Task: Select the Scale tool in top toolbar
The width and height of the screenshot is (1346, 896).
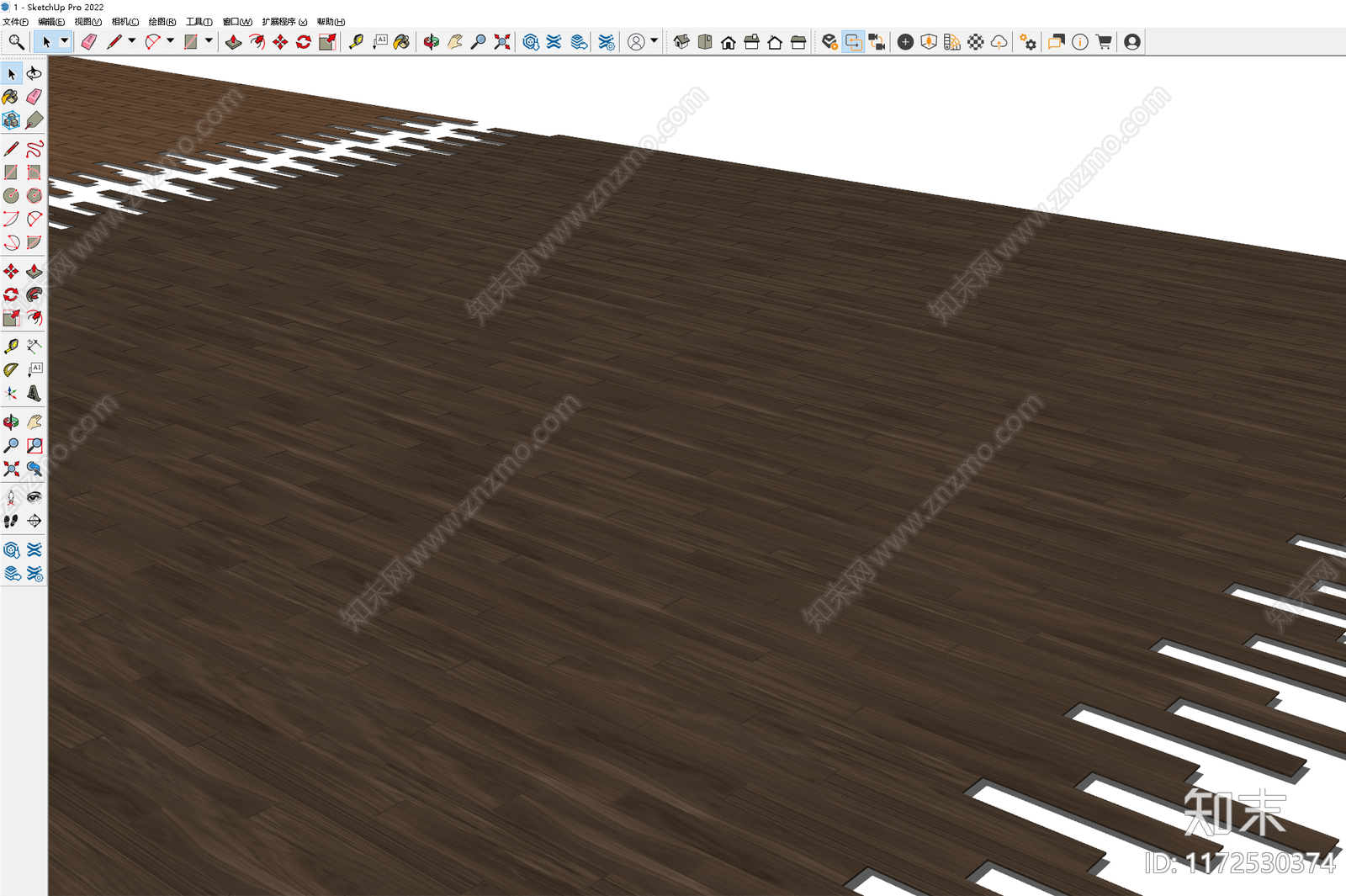Action: (327, 41)
